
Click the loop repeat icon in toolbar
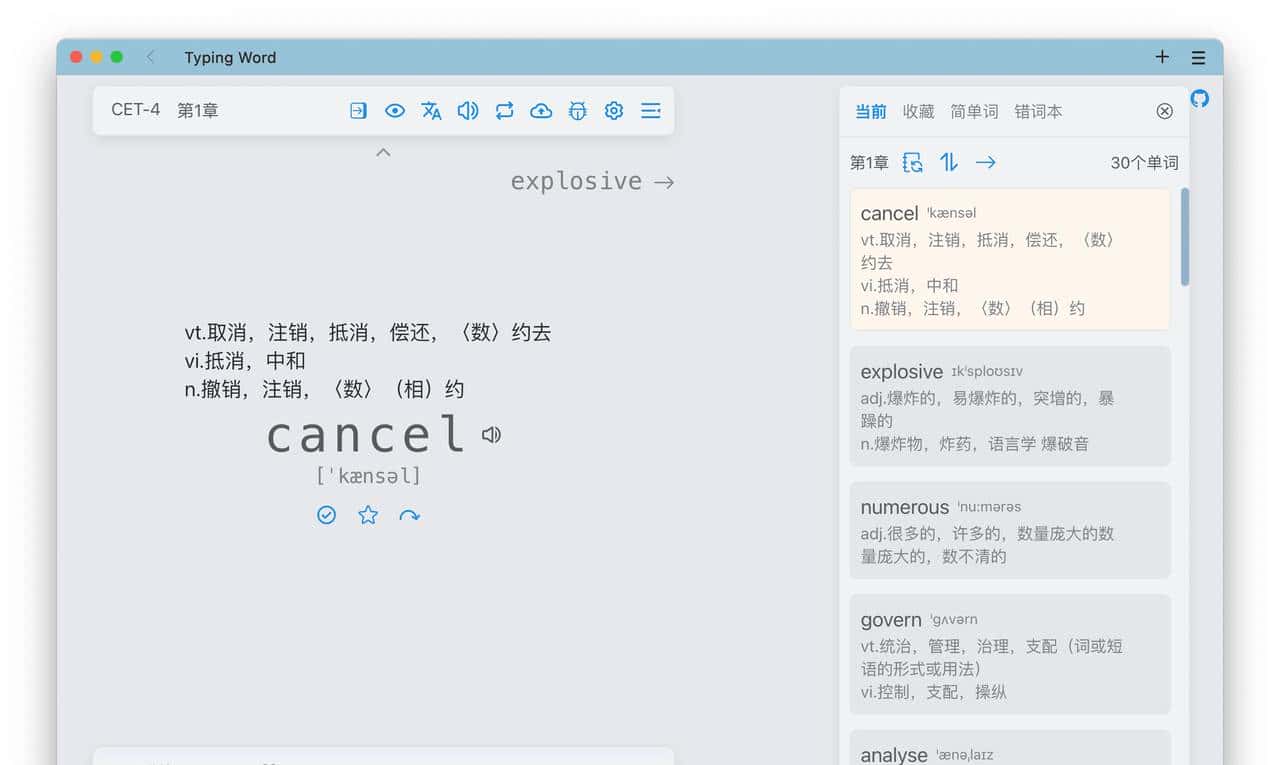point(504,110)
